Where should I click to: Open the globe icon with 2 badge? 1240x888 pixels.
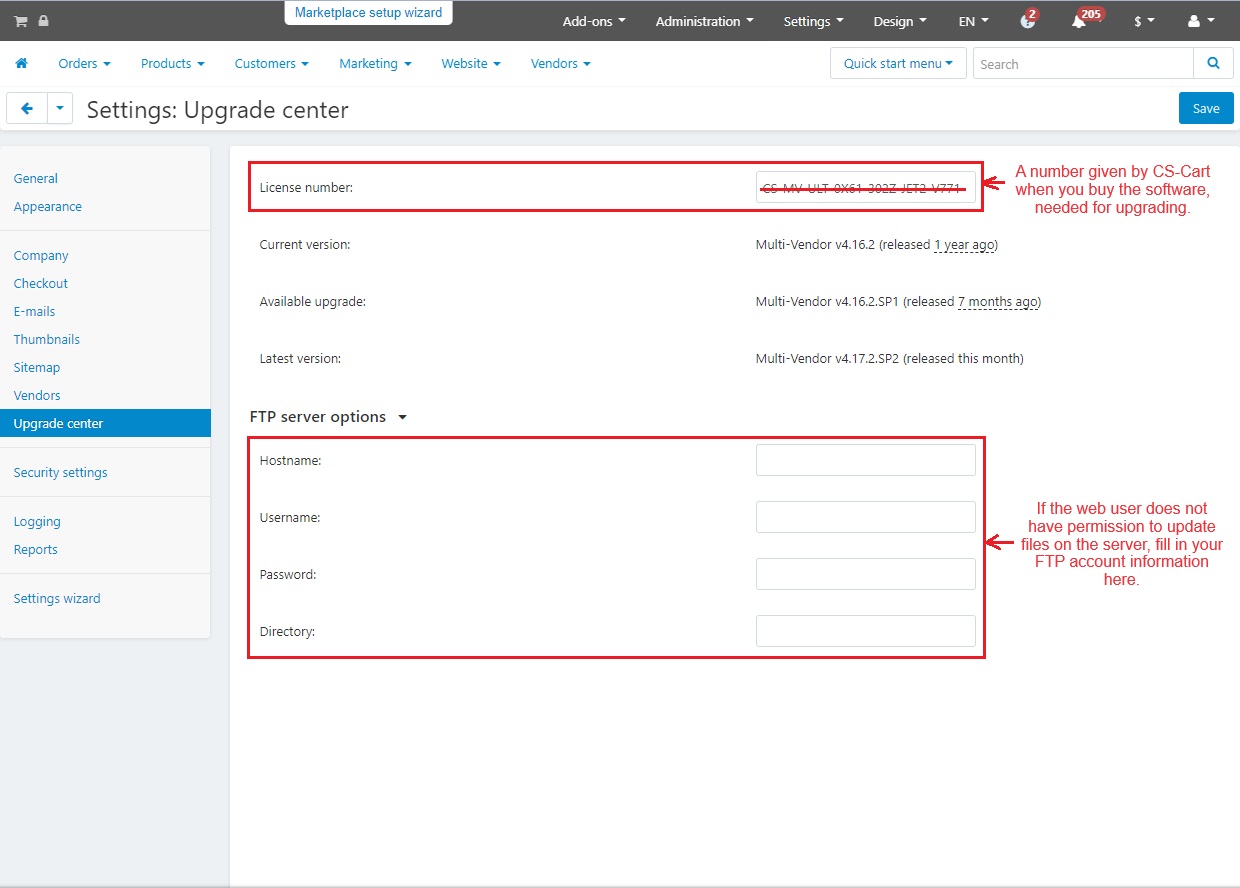click(x=1028, y=21)
